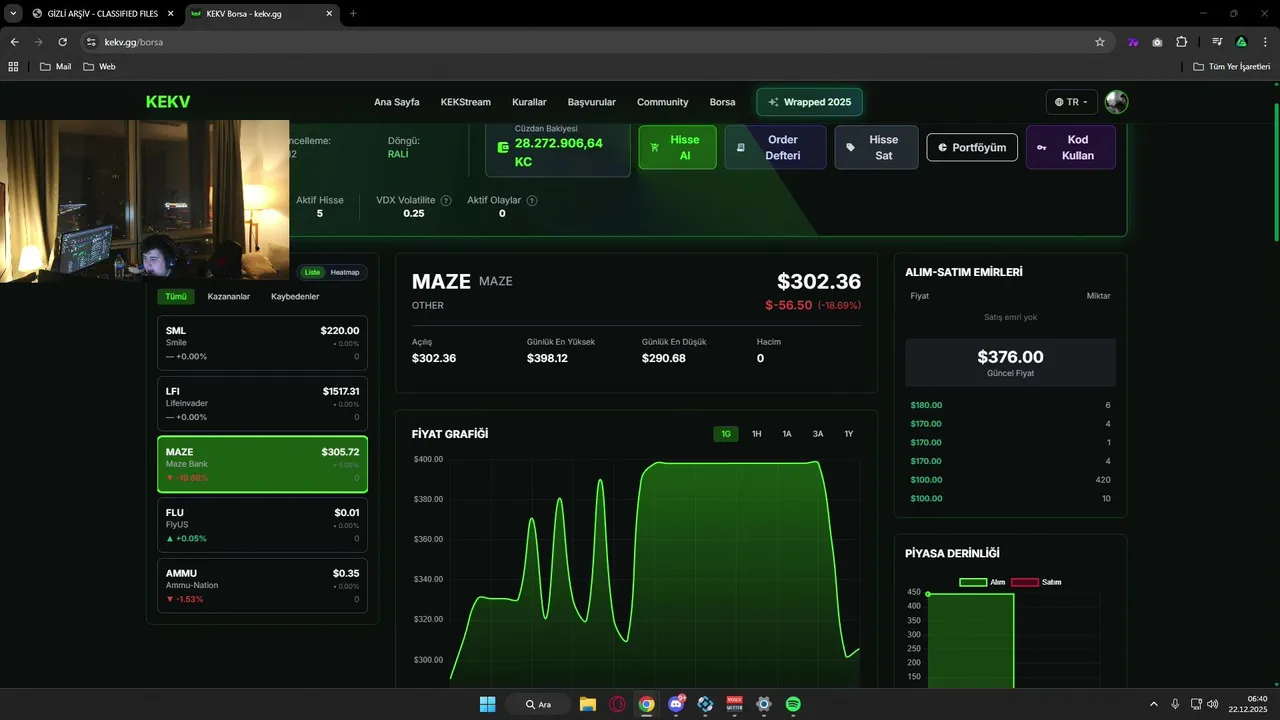1280x720 pixels.
Task: Open the Extensions puzzle icon
Action: click(x=1182, y=42)
